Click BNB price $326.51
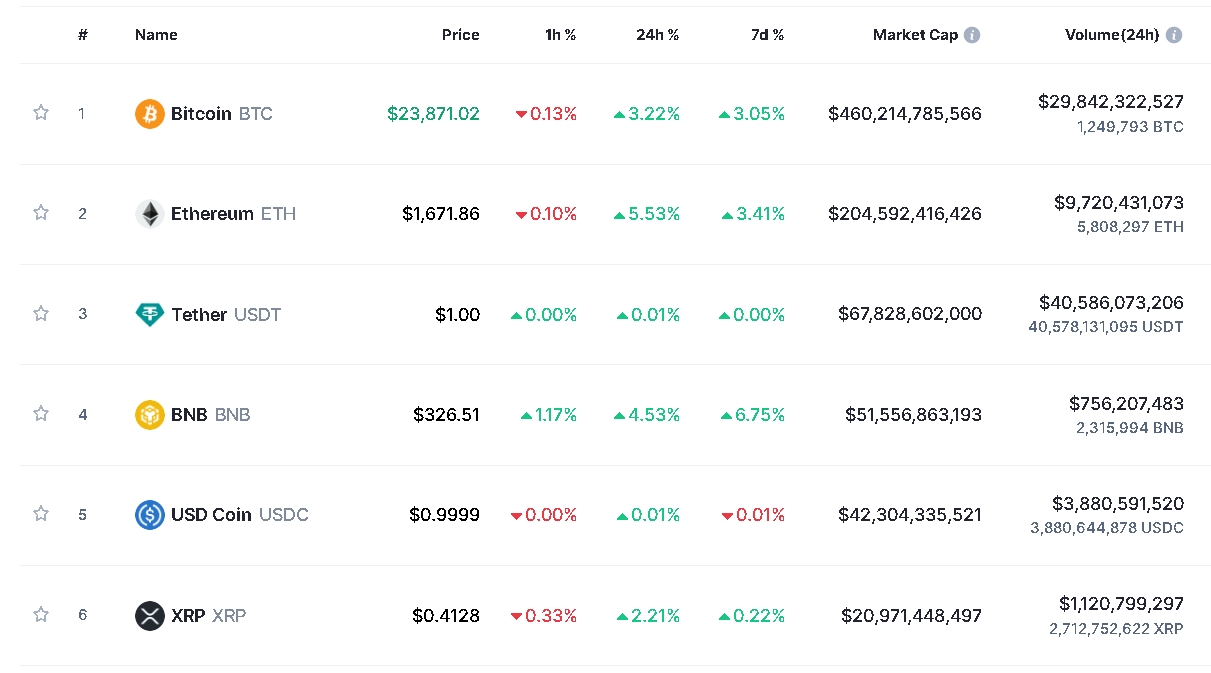Viewport: 1211px width, 673px height. (x=446, y=414)
